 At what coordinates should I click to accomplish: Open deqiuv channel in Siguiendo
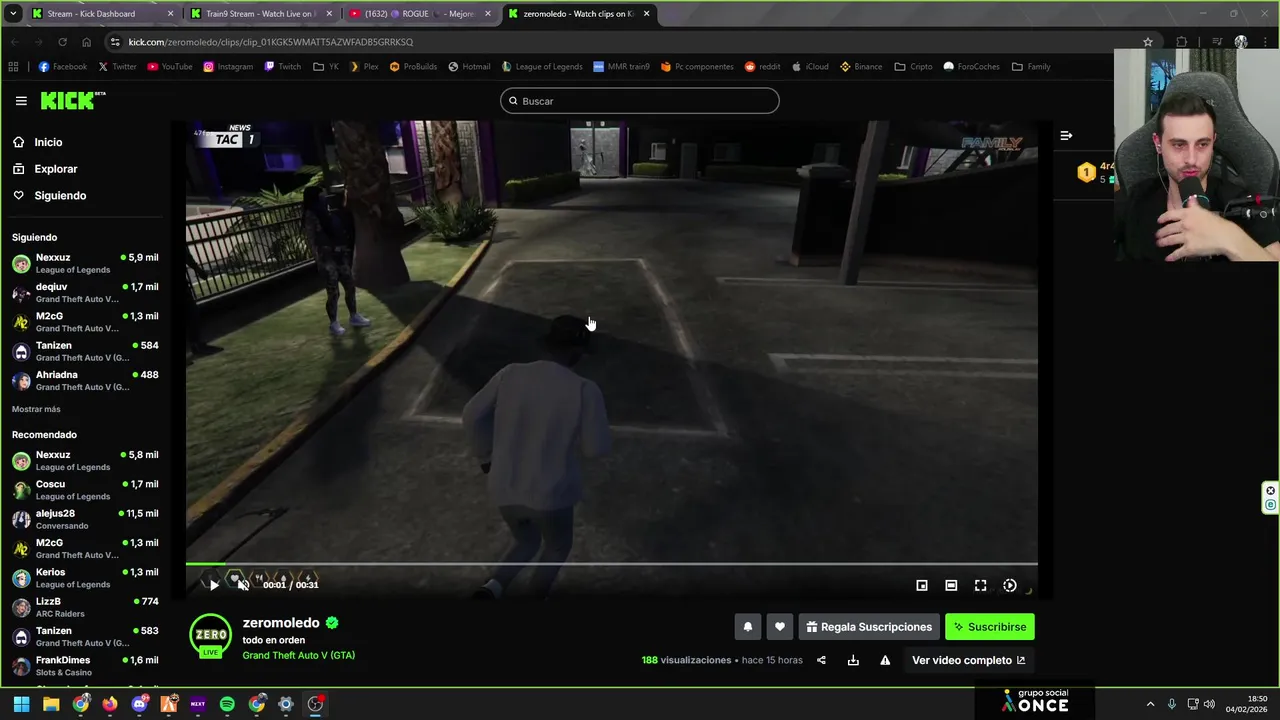pyautogui.click(x=85, y=292)
